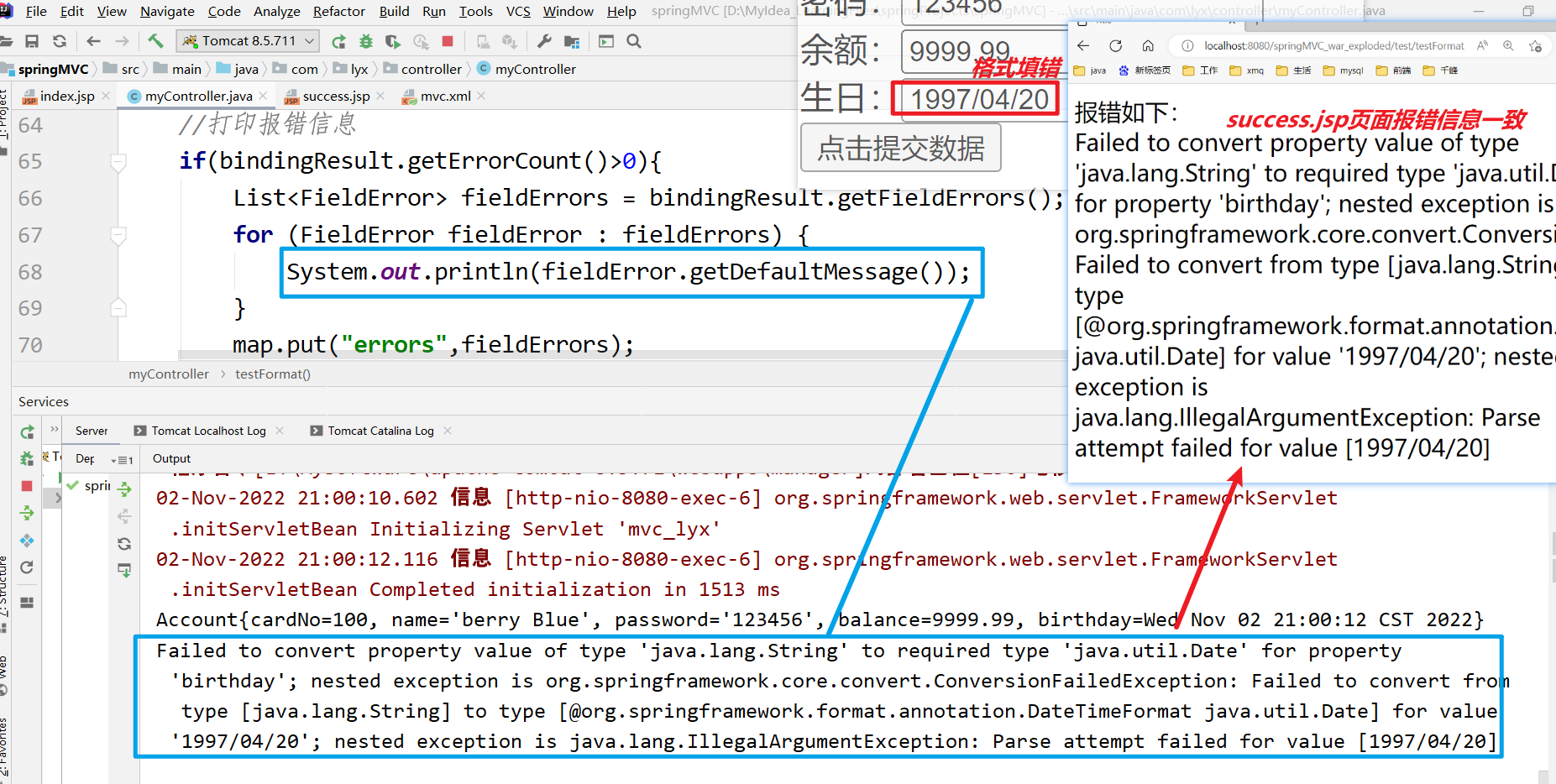Open the Deployment panel layout dropdown
Screen dimensions: 1556x784
(122, 459)
